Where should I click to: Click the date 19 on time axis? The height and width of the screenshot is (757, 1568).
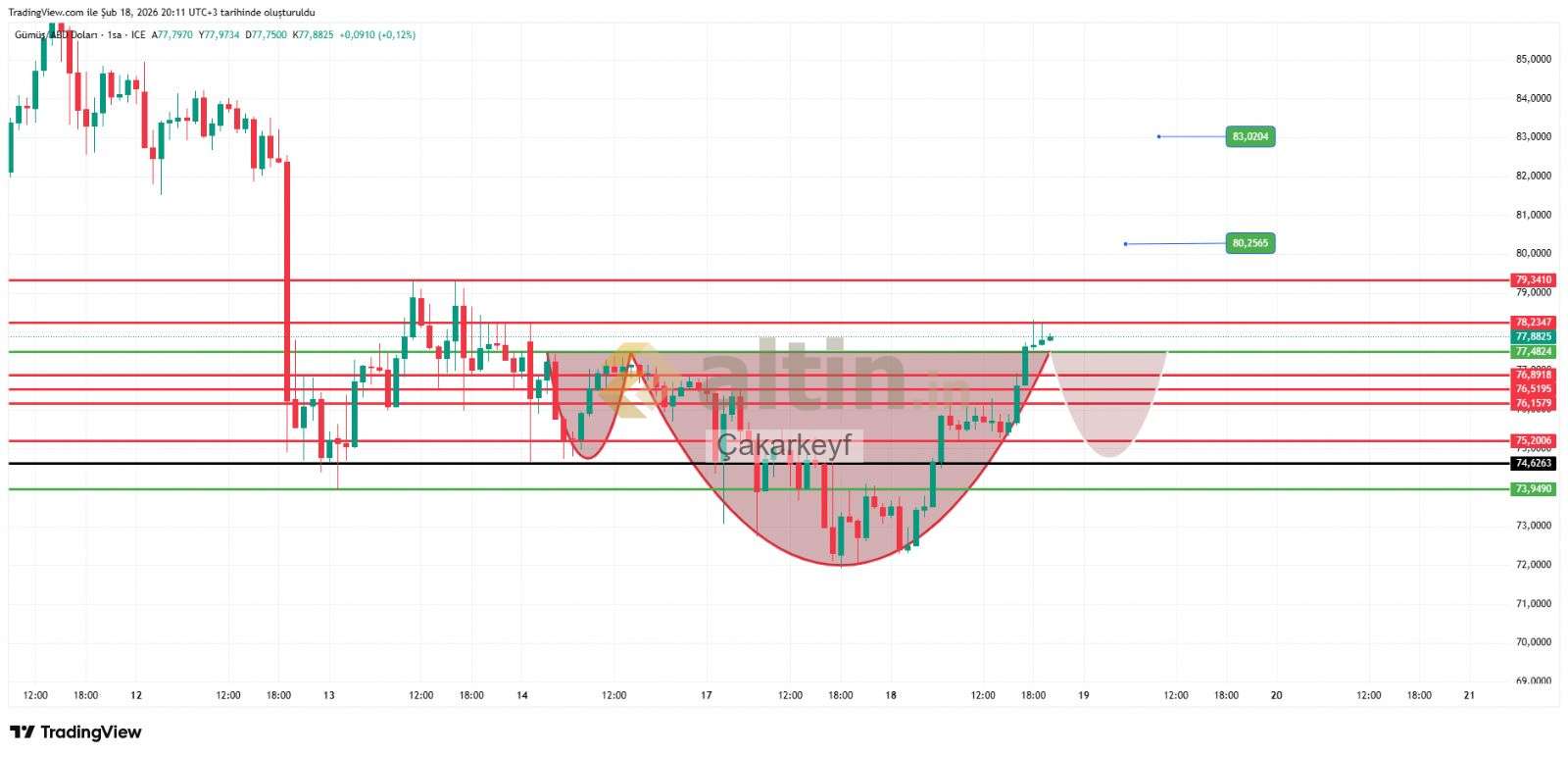point(1083,696)
